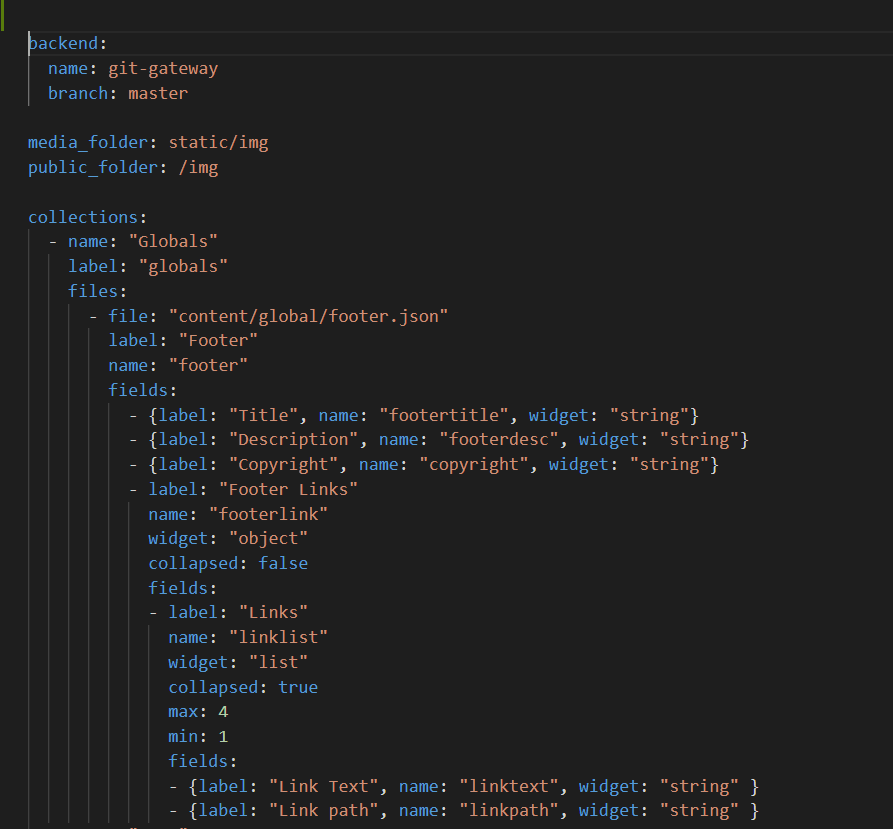
Task: Click the string "Footer" label value
Action: (x=218, y=340)
